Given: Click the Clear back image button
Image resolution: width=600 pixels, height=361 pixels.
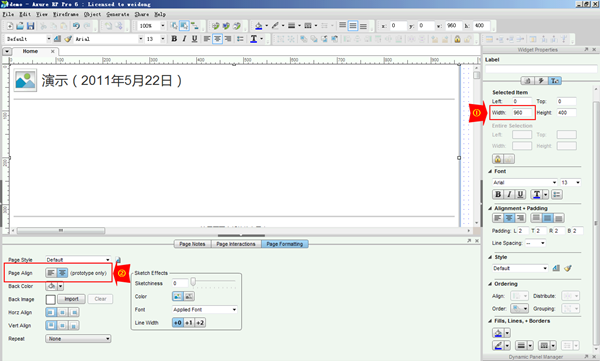Looking at the screenshot, I should coord(101,299).
